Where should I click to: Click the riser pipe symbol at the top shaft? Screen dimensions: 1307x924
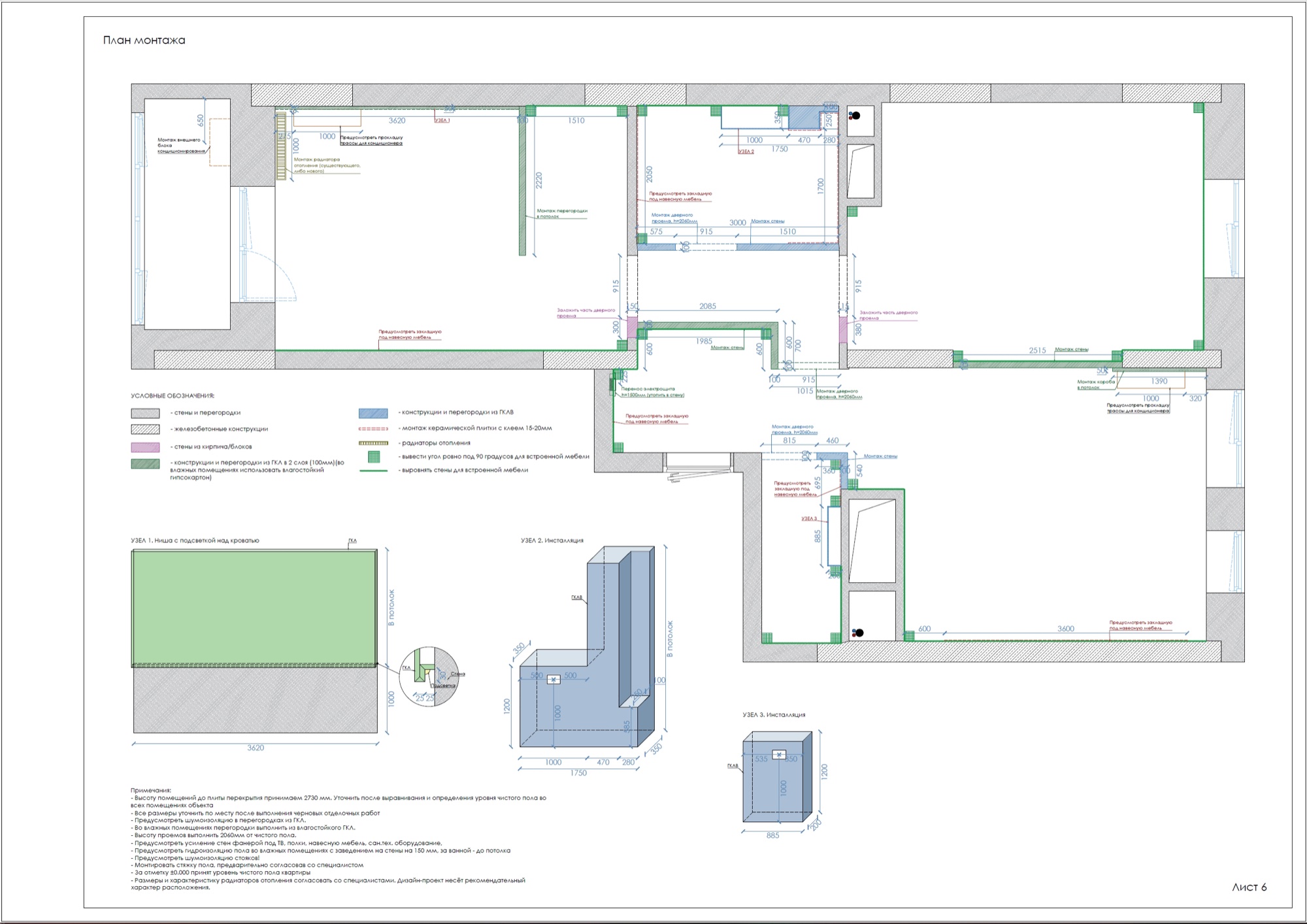854,116
